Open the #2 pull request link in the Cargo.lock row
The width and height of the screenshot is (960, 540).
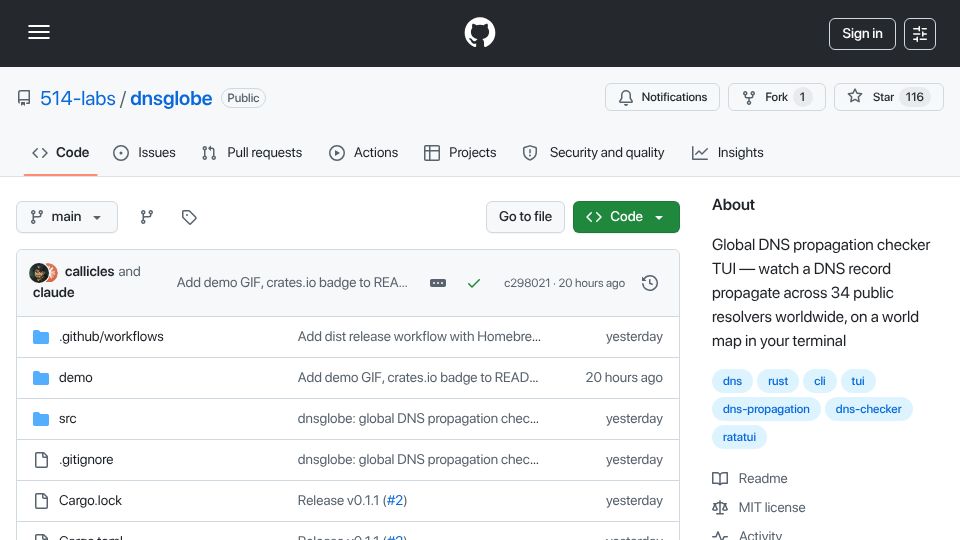point(395,501)
